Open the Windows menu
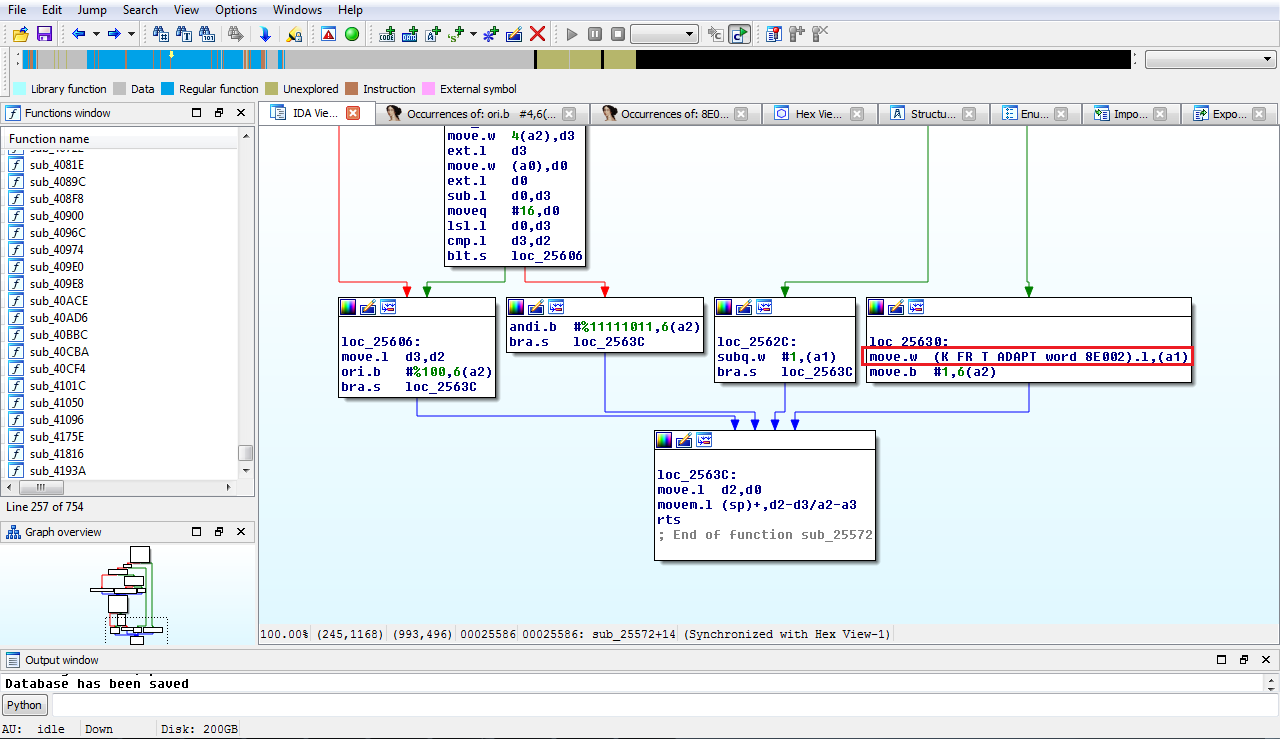 tap(297, 10)
